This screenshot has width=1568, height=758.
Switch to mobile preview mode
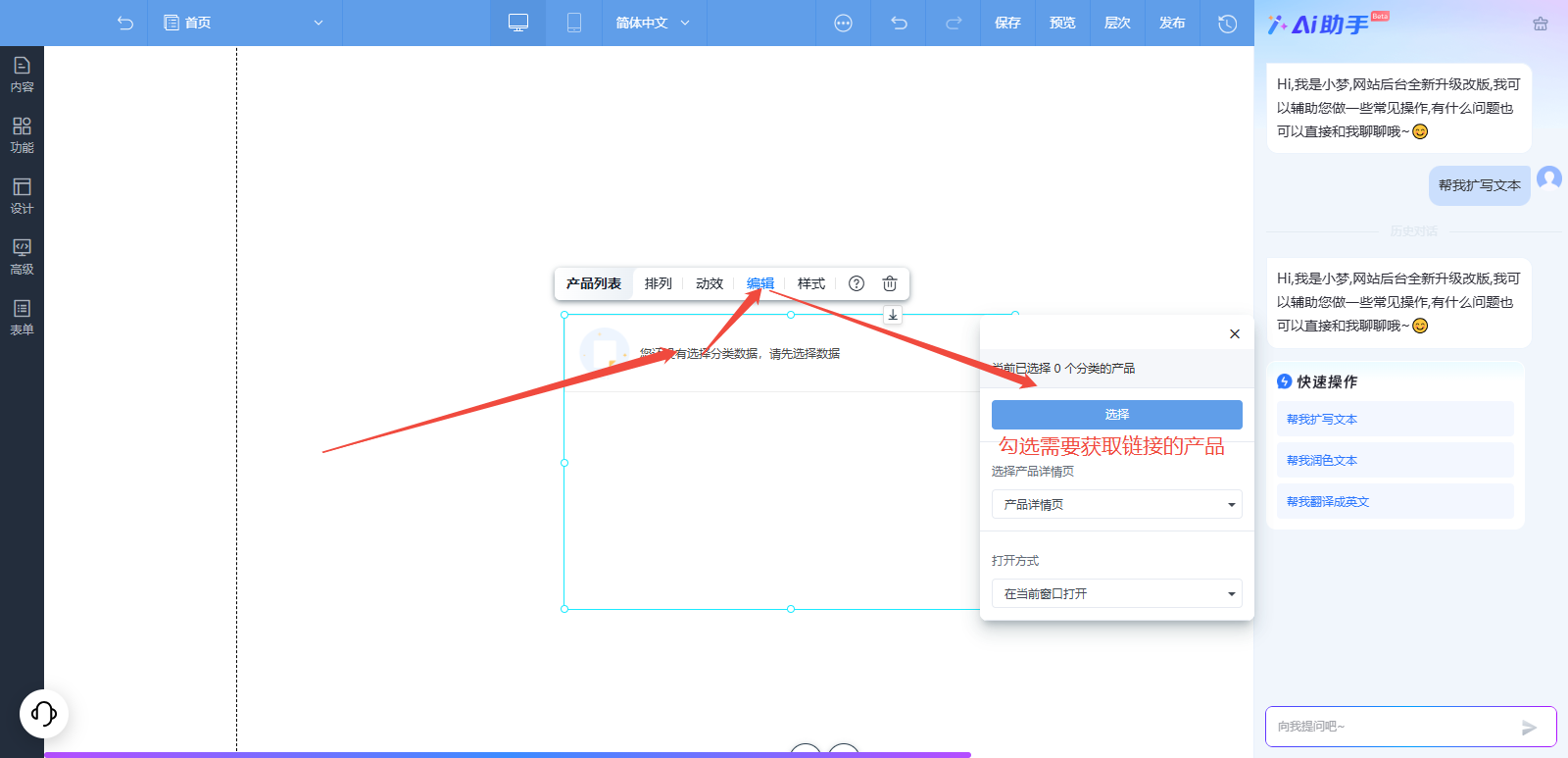(574, 23)
